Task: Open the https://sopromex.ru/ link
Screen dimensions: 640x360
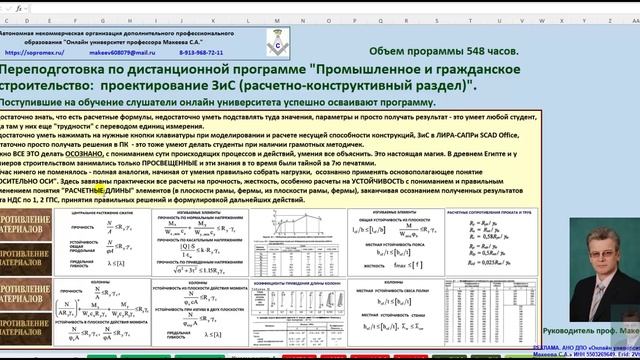Action: [34, 53]
